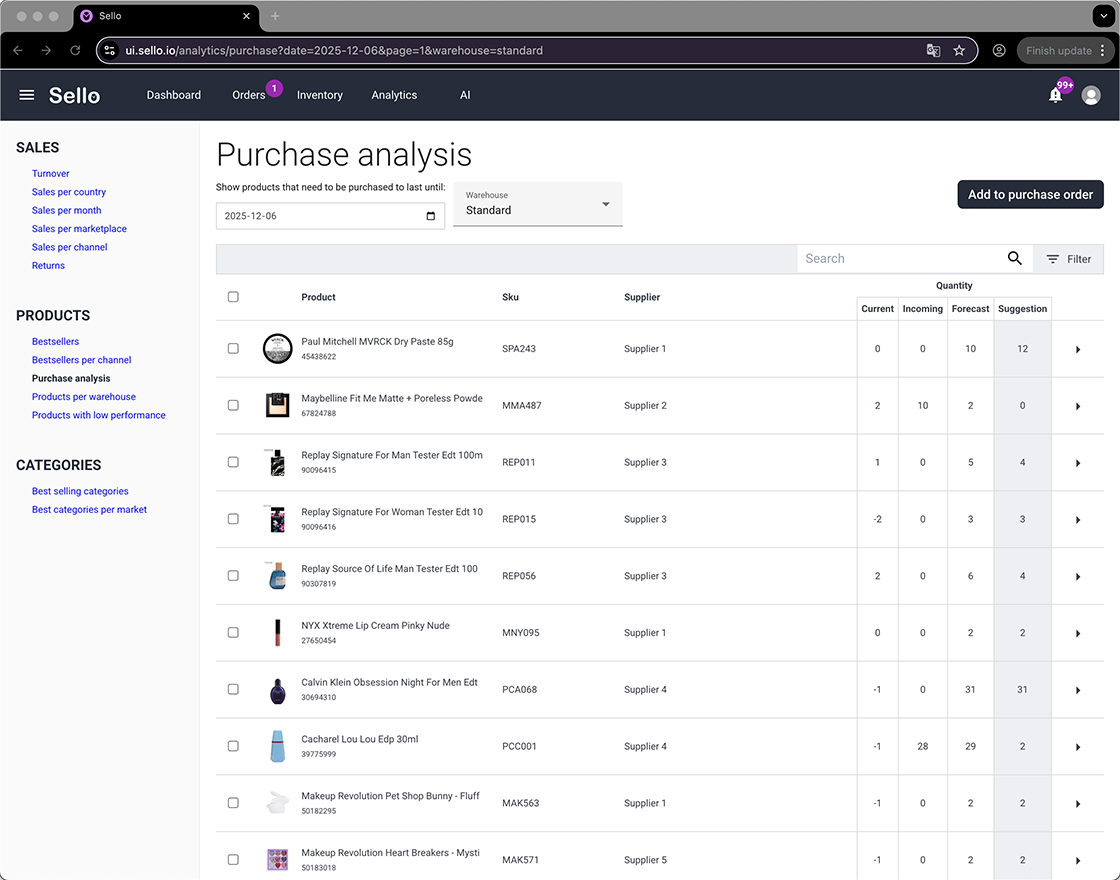Click the translate icon in address bar
The image size is (1120, 880).
click(x=932, y=50)
